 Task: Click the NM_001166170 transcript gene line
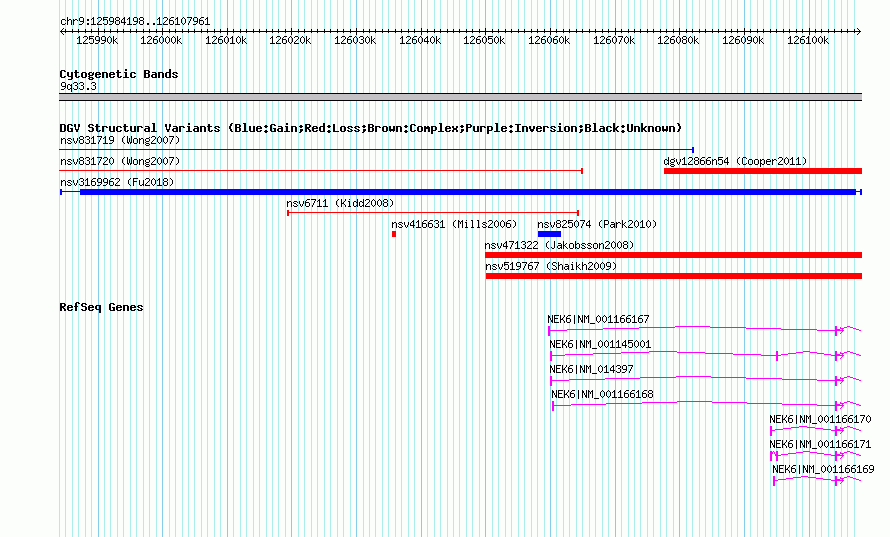(x=816, y=430)
